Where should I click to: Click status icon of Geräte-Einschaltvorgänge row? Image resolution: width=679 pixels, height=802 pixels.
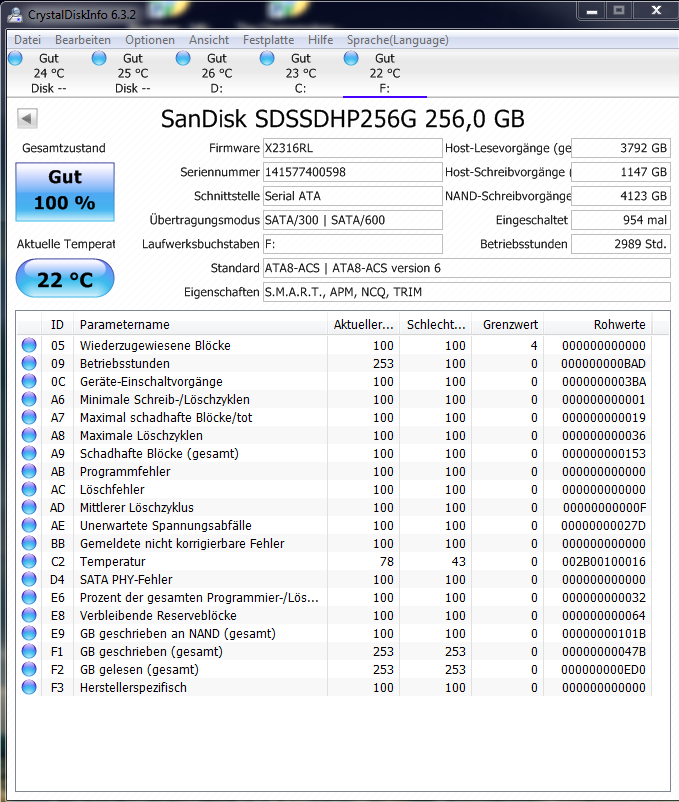(x=29, y=381)
